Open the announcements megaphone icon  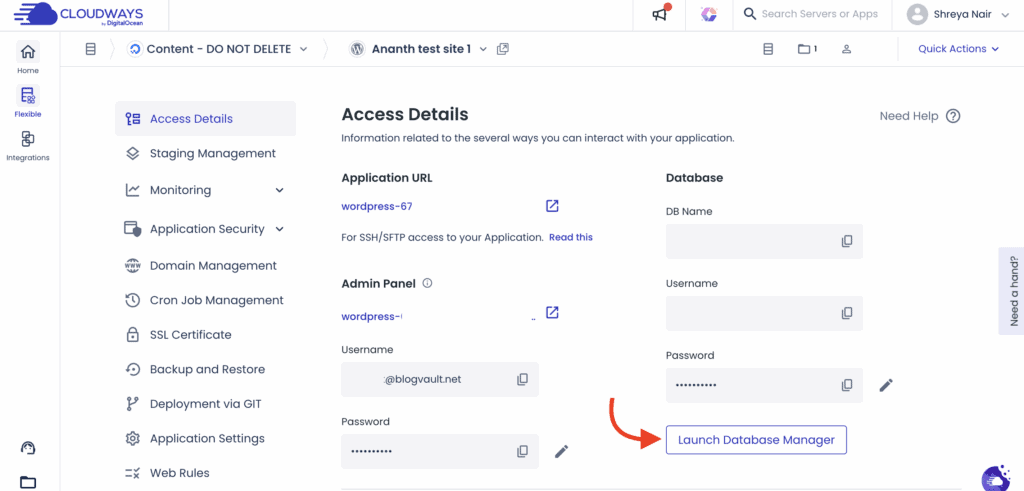[660, 14]
